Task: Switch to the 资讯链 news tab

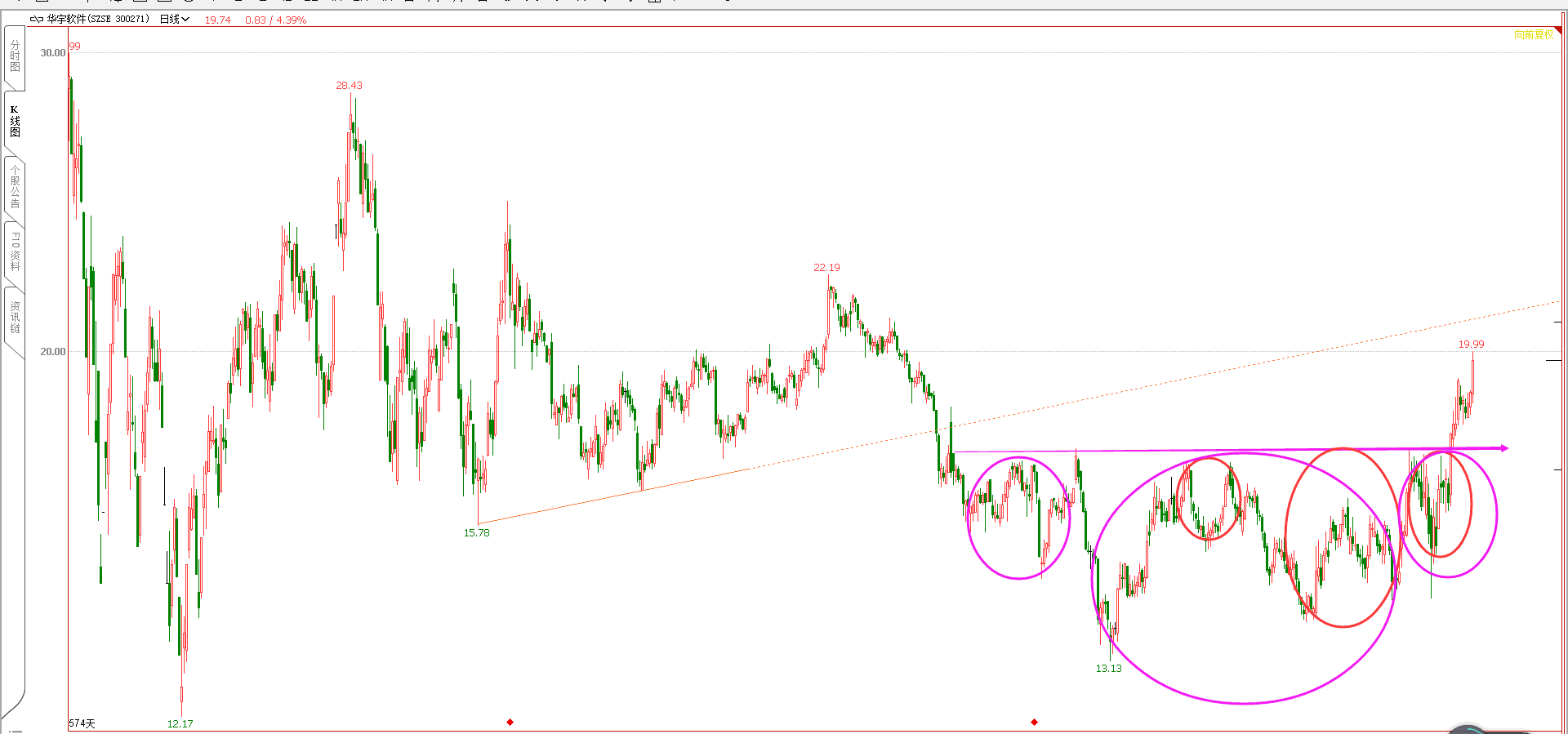Action: 15,318
